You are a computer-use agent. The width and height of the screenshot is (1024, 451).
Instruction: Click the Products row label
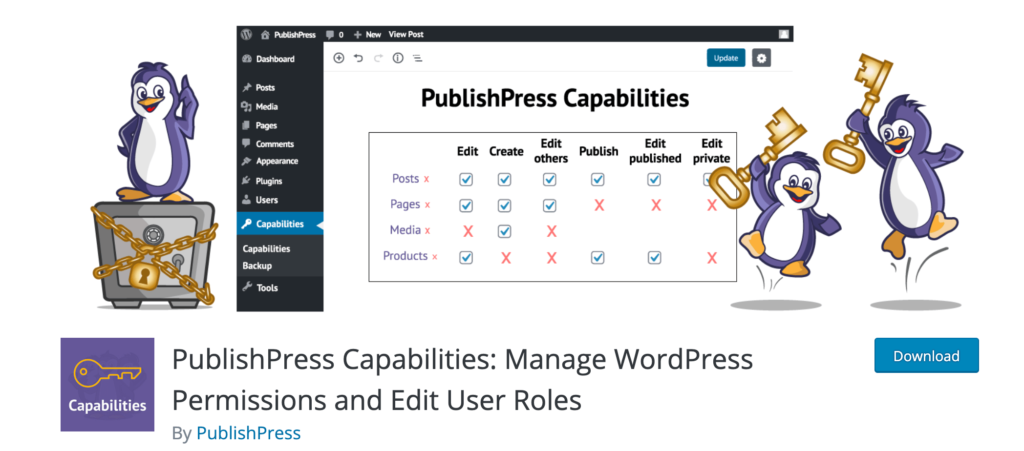coord(406,256)
